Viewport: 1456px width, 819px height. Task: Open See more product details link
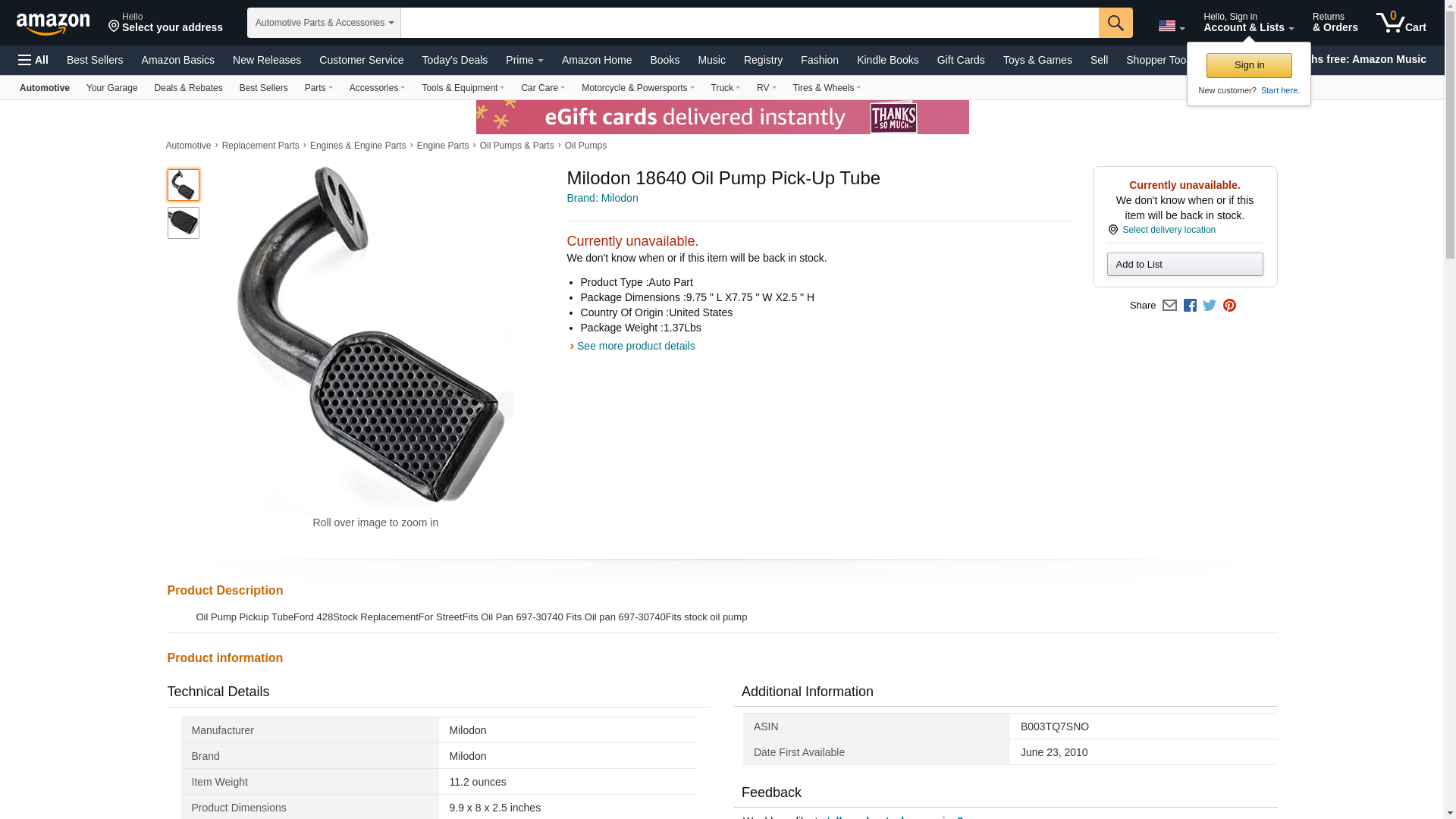(x=635, y=346)
